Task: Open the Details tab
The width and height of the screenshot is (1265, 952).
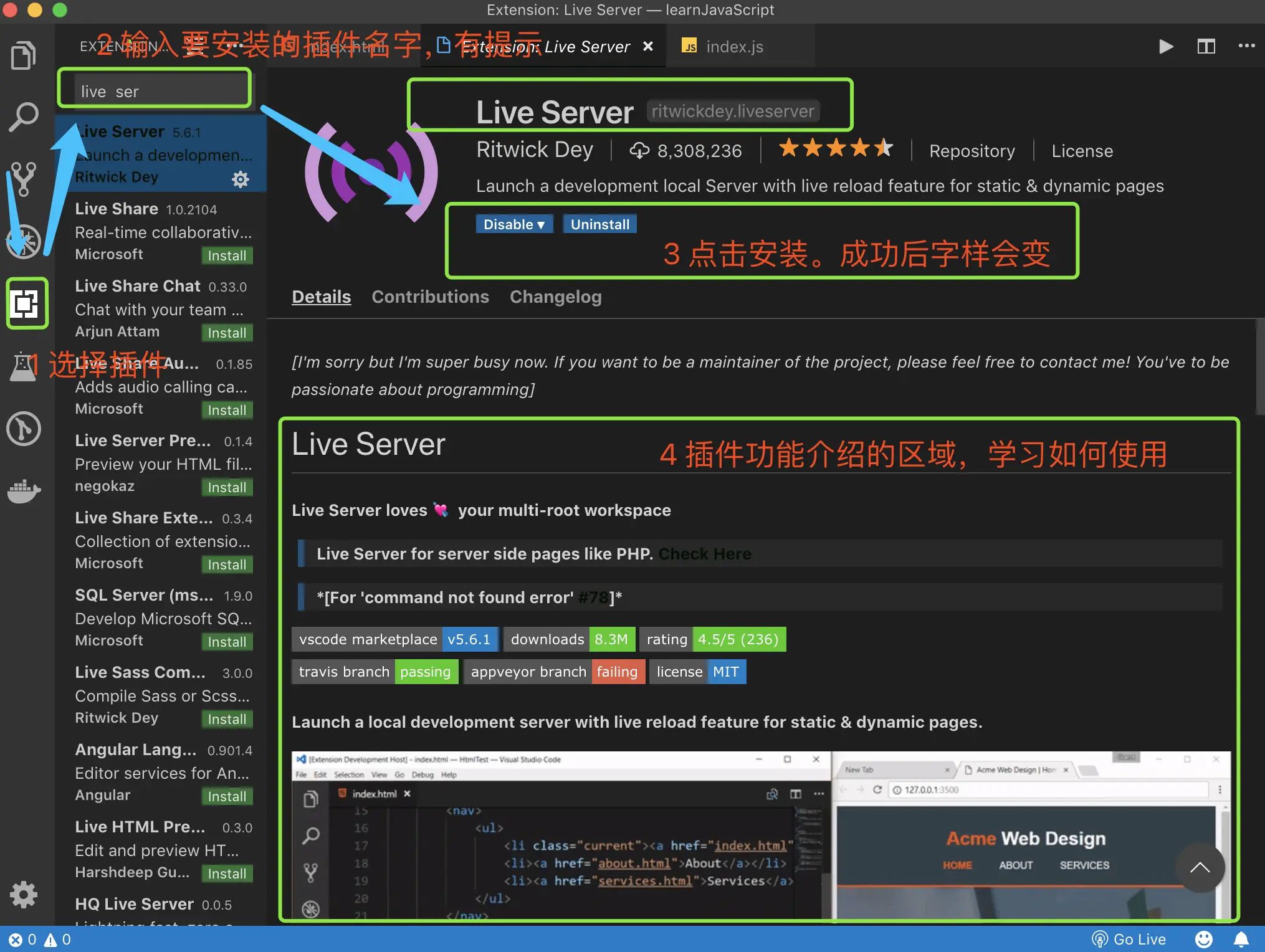Action: click(322, 297)
